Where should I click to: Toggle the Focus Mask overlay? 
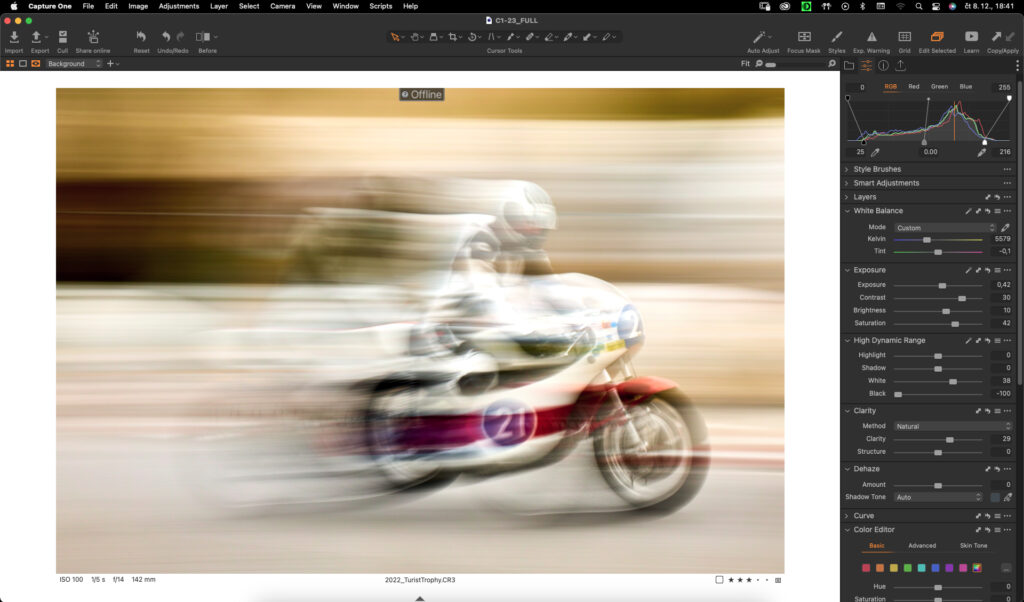[803, 37]
